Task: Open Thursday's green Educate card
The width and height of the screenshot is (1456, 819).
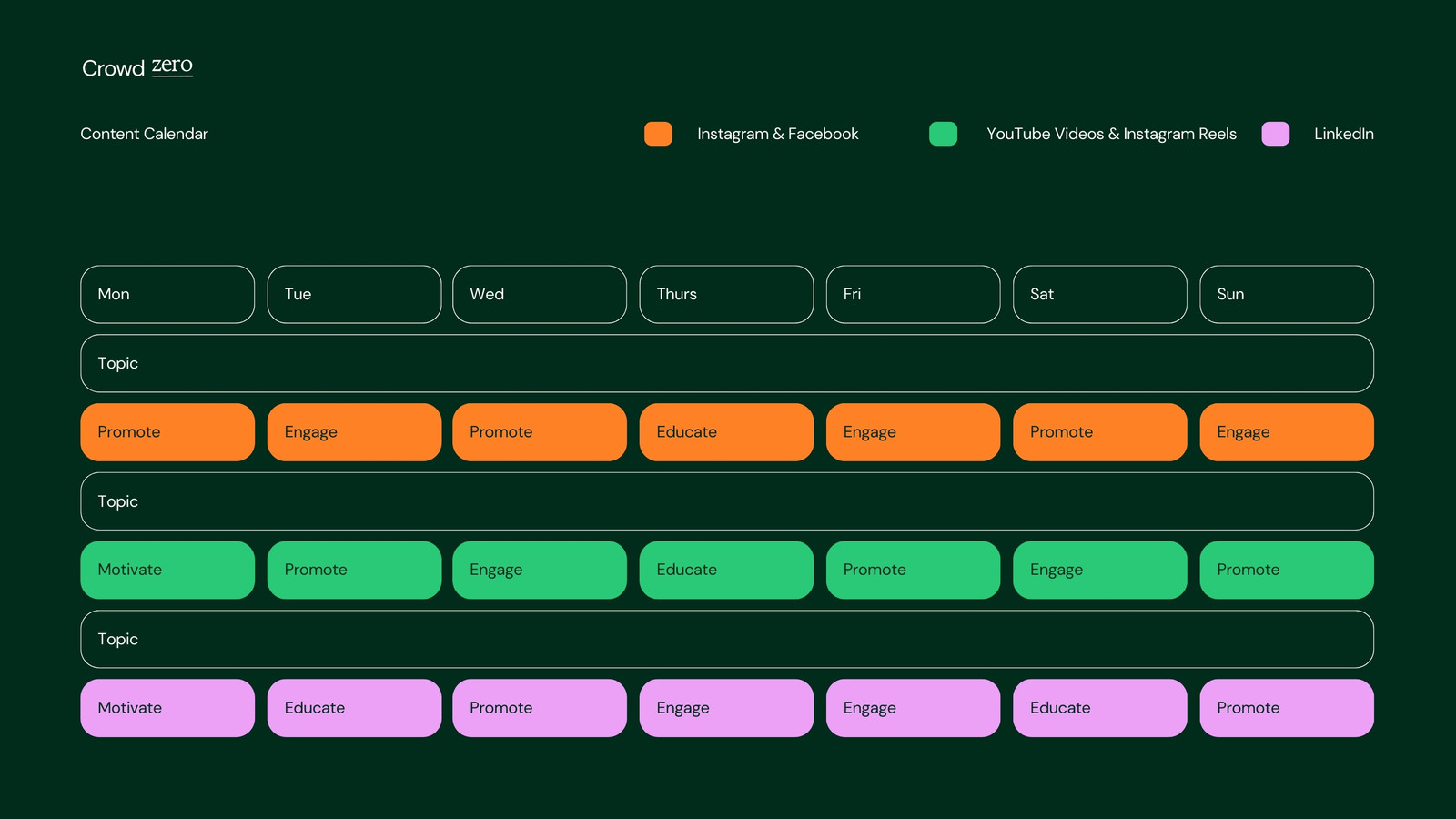Action: click(726, 570)
